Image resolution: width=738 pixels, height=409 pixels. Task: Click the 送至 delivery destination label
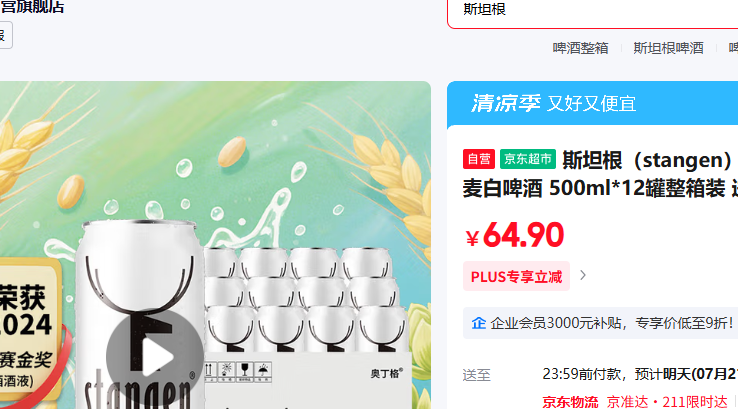(x=476, y=375)
